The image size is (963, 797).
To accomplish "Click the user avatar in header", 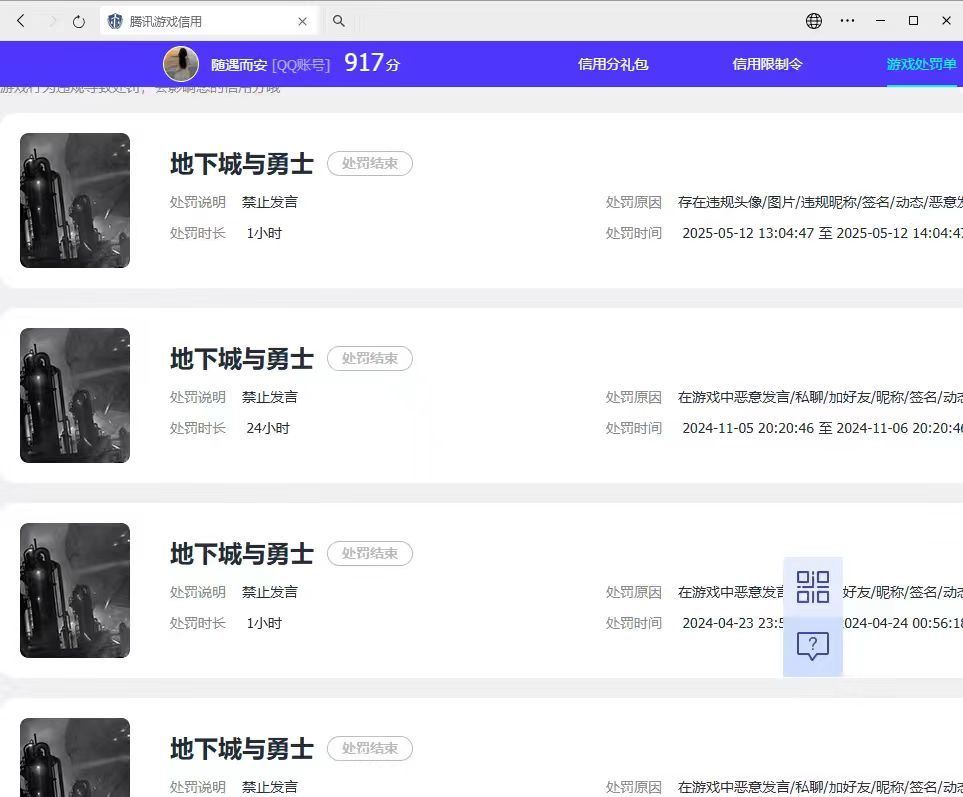I will pos(181,64).
